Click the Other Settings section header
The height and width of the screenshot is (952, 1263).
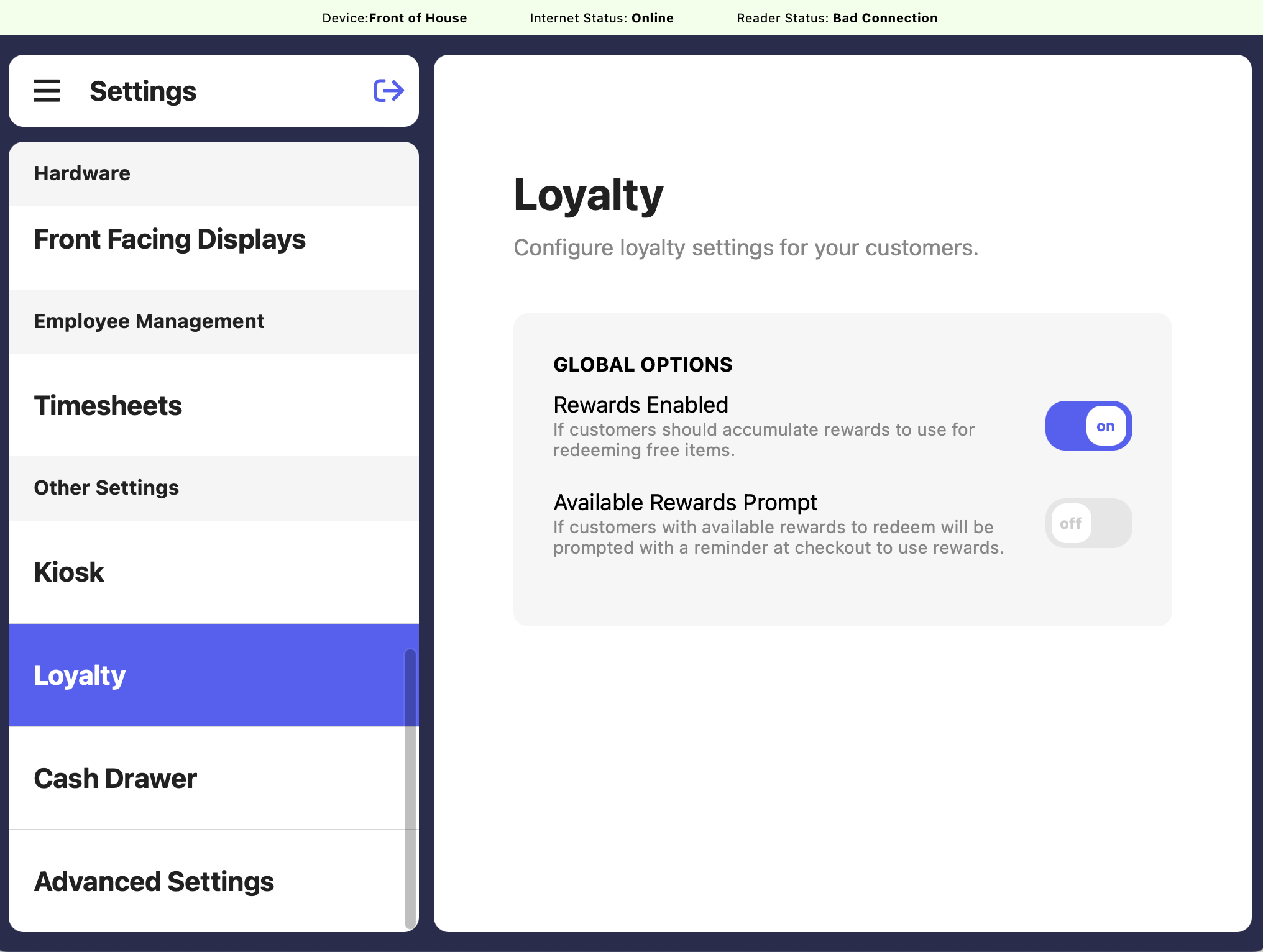[x=106, y=488]
